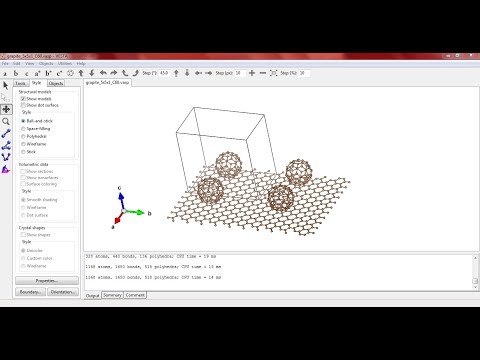Click the rotation step angle field
The height and width of the screenshot is (360, 480).
coord(164,73)
